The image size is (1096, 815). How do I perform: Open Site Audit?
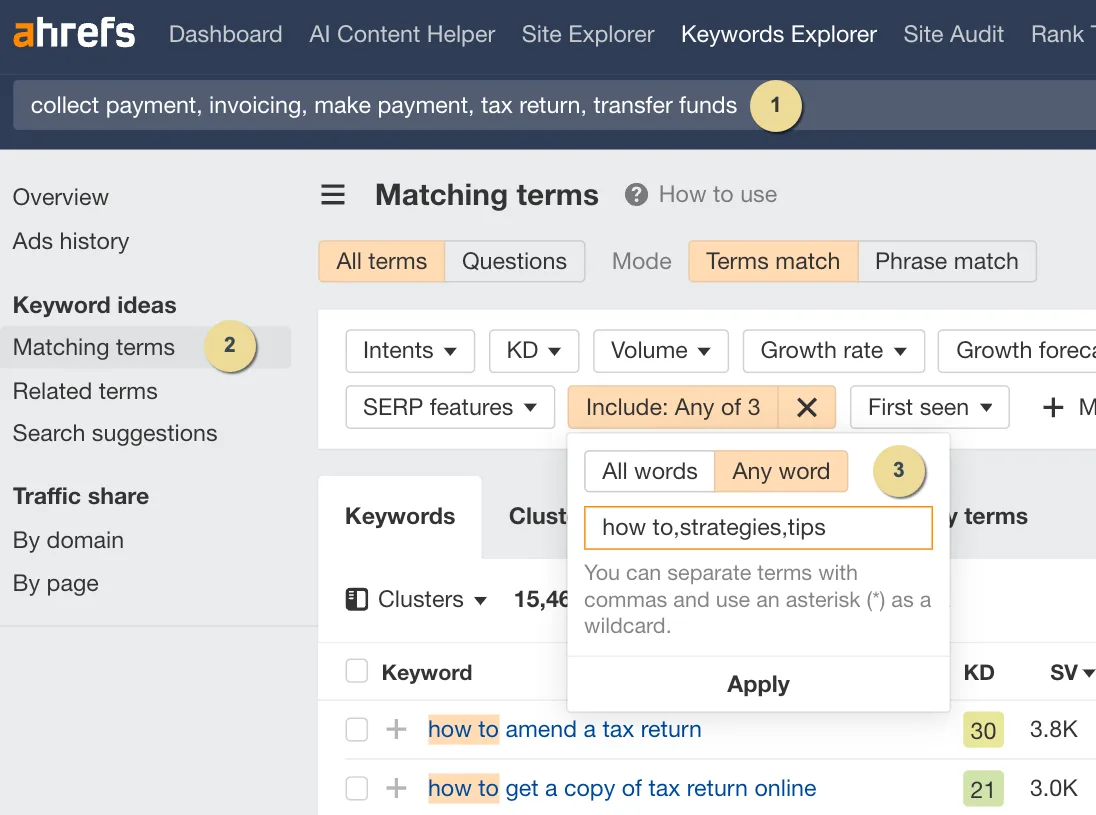953,34
